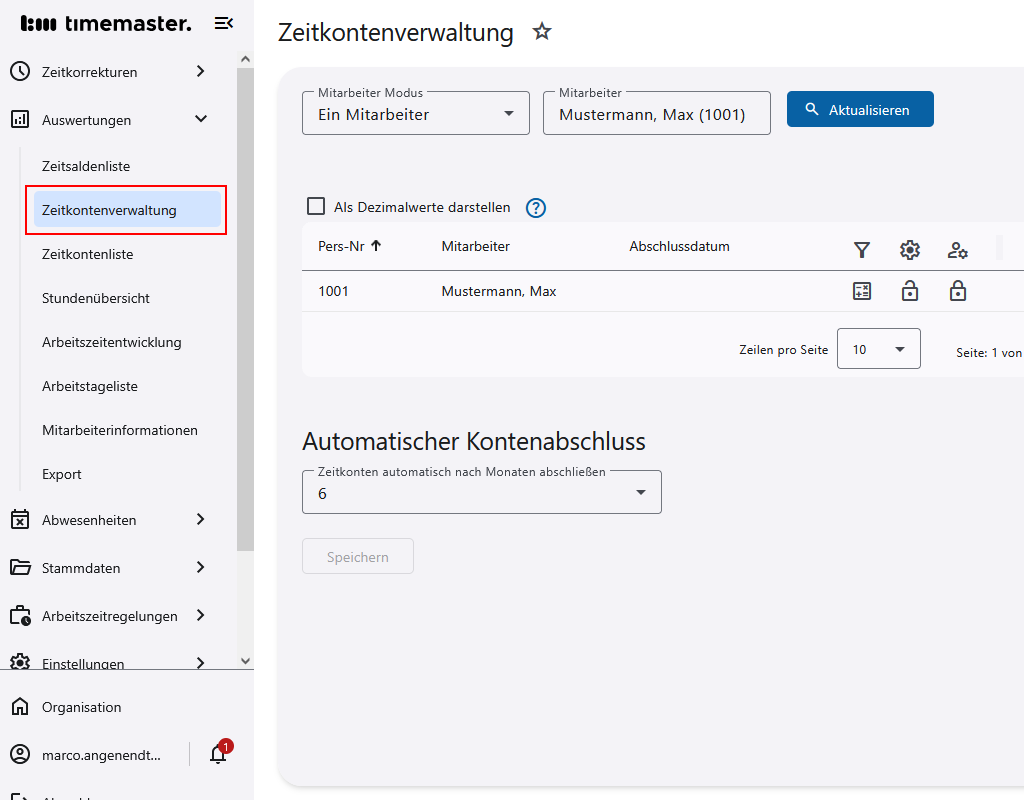Click the user management icon in the table header
Image resolution: width=1024 pixels, height=800 pixels.
957,247
